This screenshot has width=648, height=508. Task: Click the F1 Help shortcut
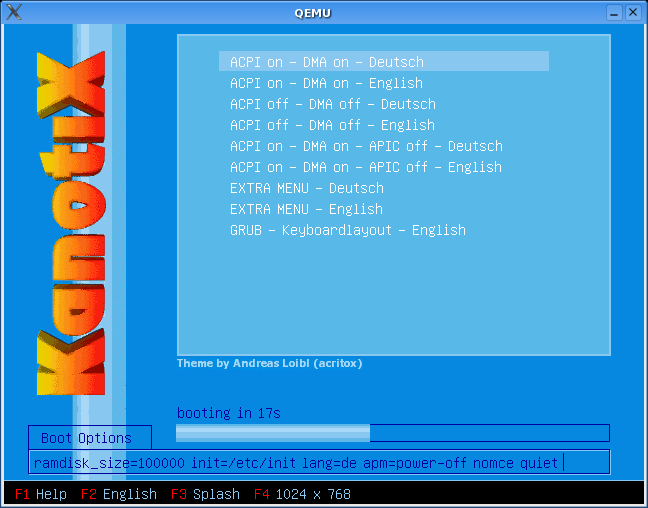[x=40, y=494]
